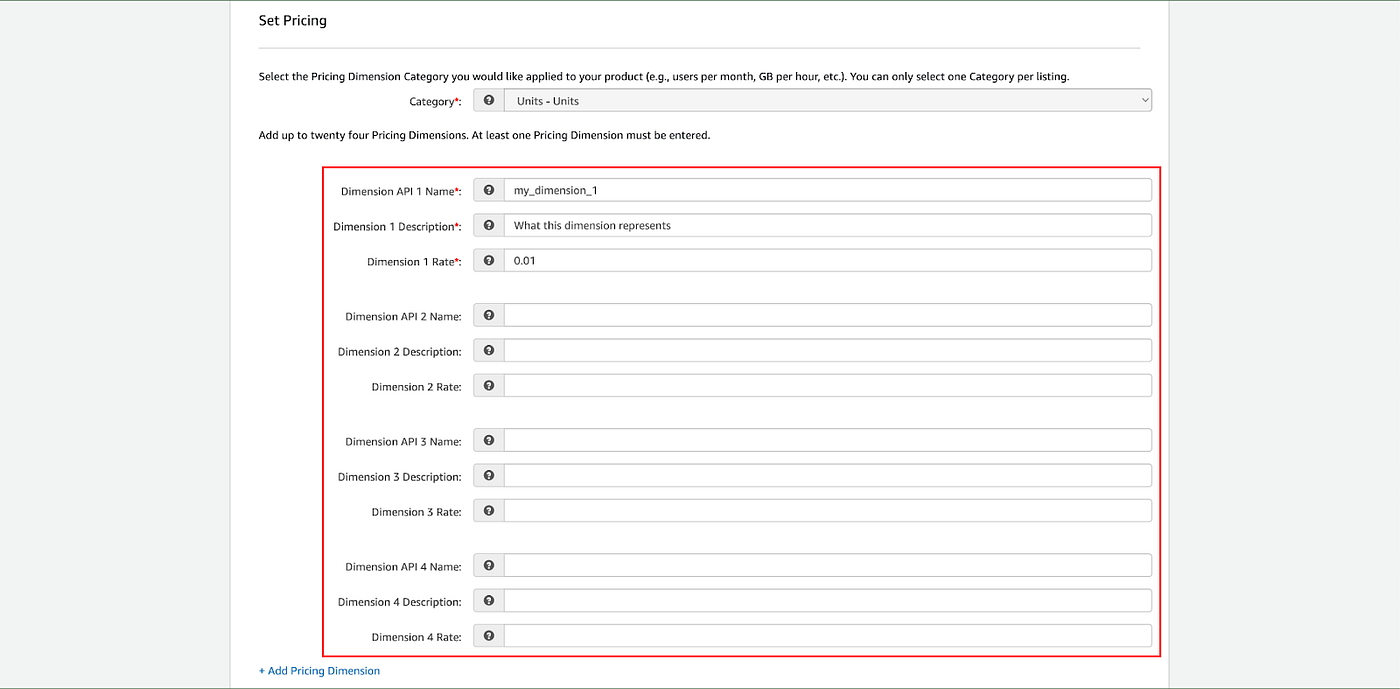Click help icon for Dimension API 3 Name
This screenshot has width=1400, height=689.
pos(488,440)
